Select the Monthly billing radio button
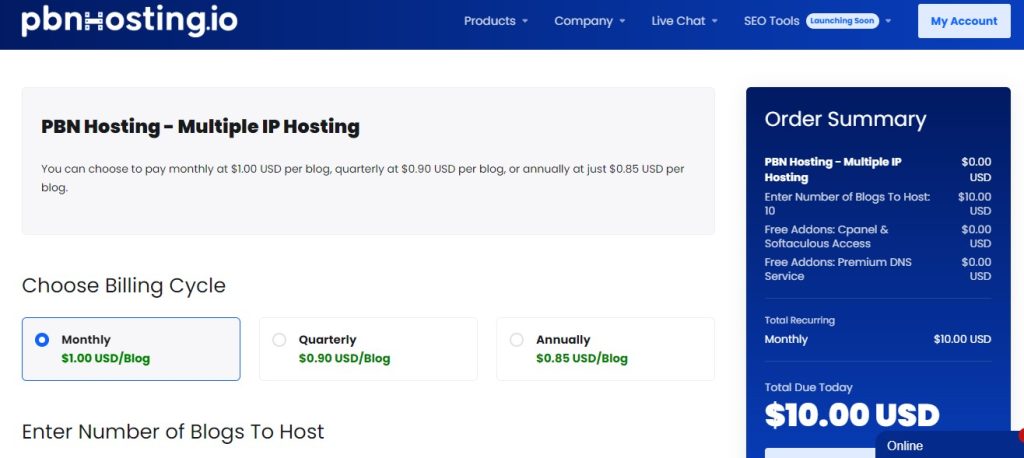 point(42,340)
